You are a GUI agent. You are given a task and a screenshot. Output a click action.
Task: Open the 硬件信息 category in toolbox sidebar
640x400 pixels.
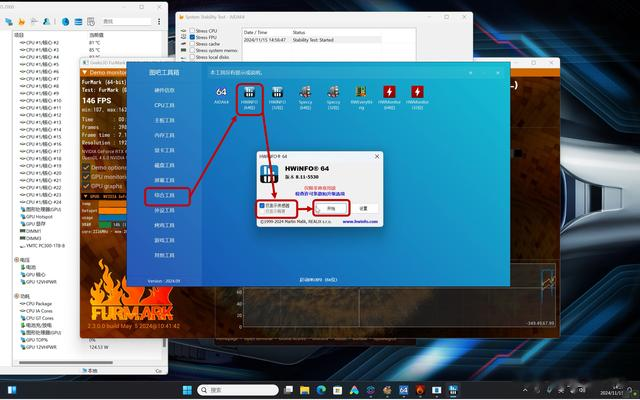click(x=164, y=90)
